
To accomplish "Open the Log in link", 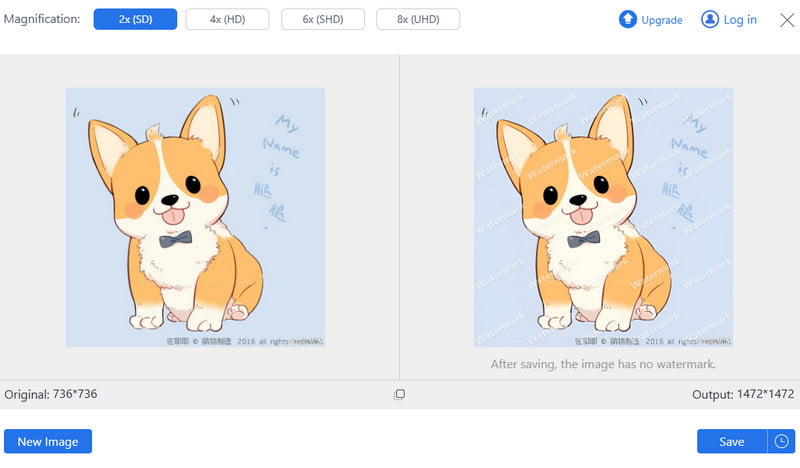I will [x=740, y=20].
